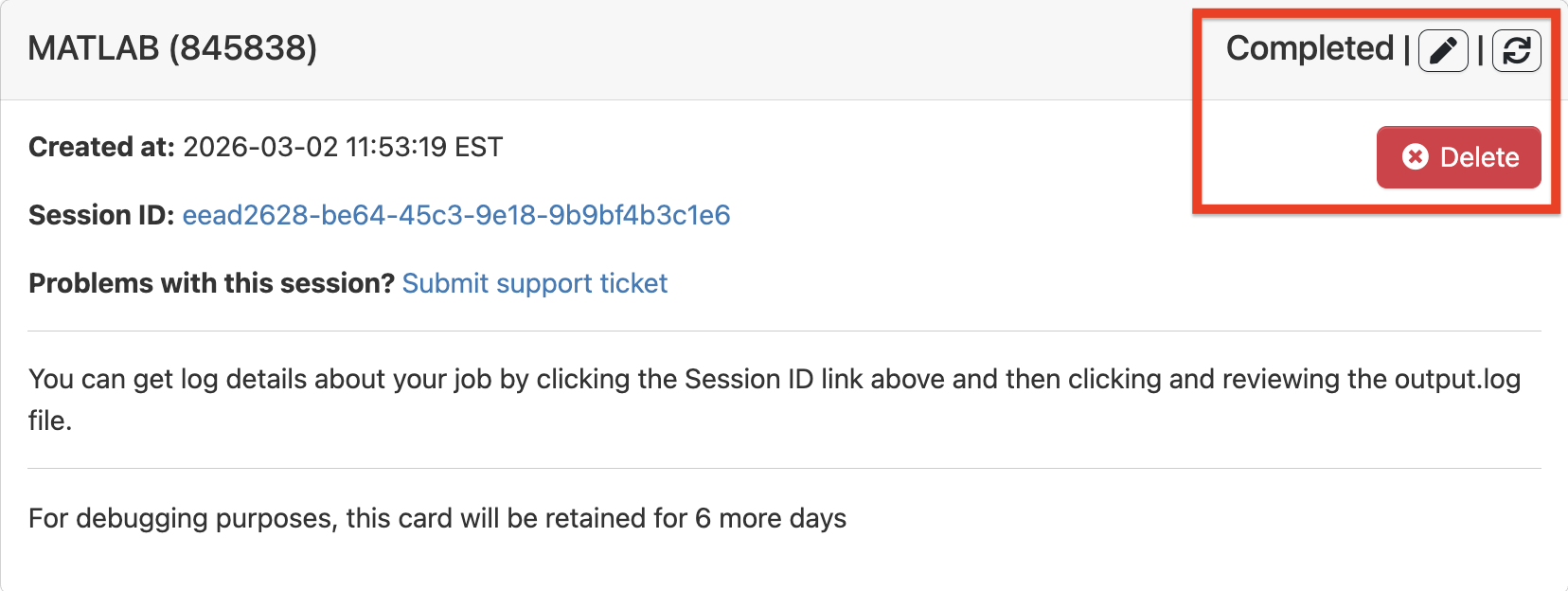Click the Problems with this session support link
The width and height of the screenshot is (1568, 591).
coord(535,283)
